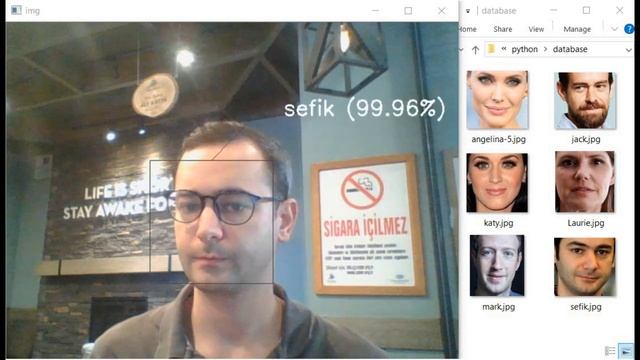Open the recent locations dropdown arrow
Viewport: 640px width, 360px height.
461,50
